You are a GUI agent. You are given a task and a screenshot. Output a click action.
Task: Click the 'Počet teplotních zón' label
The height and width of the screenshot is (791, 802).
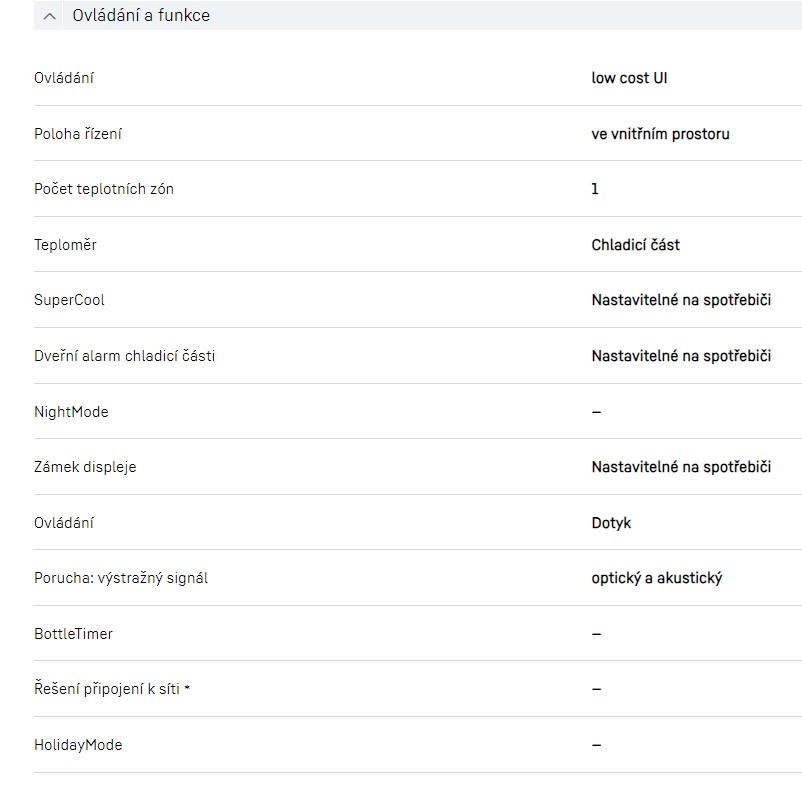[104, 189]
